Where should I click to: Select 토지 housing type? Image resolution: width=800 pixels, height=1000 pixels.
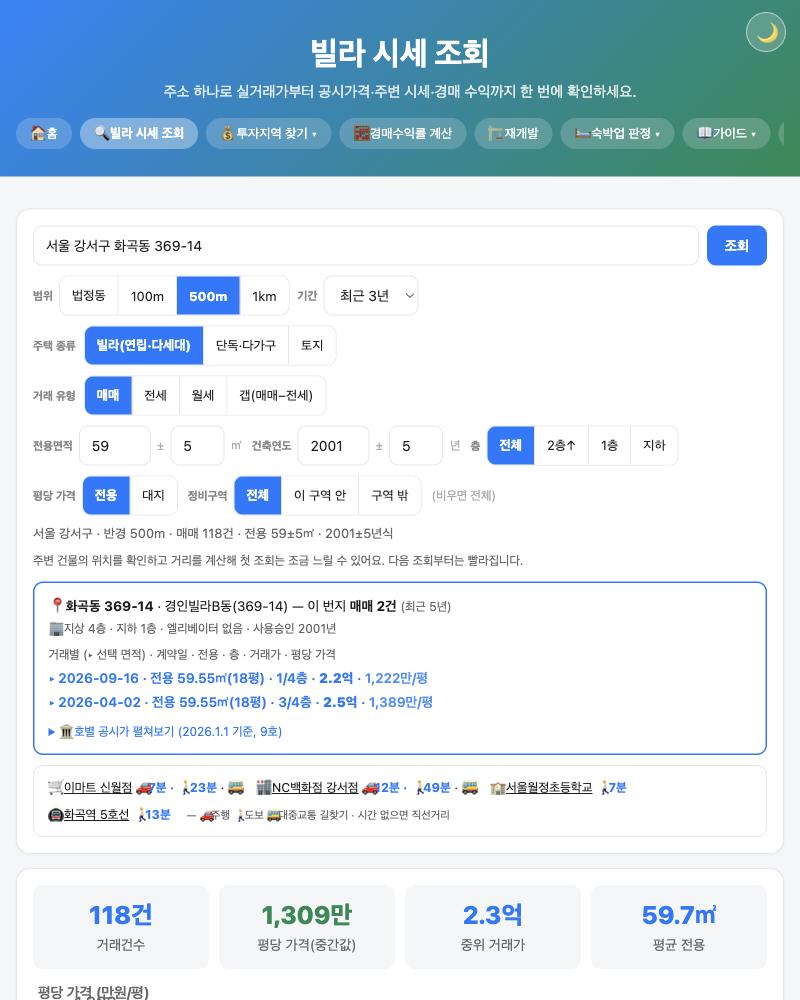point(312,345)
